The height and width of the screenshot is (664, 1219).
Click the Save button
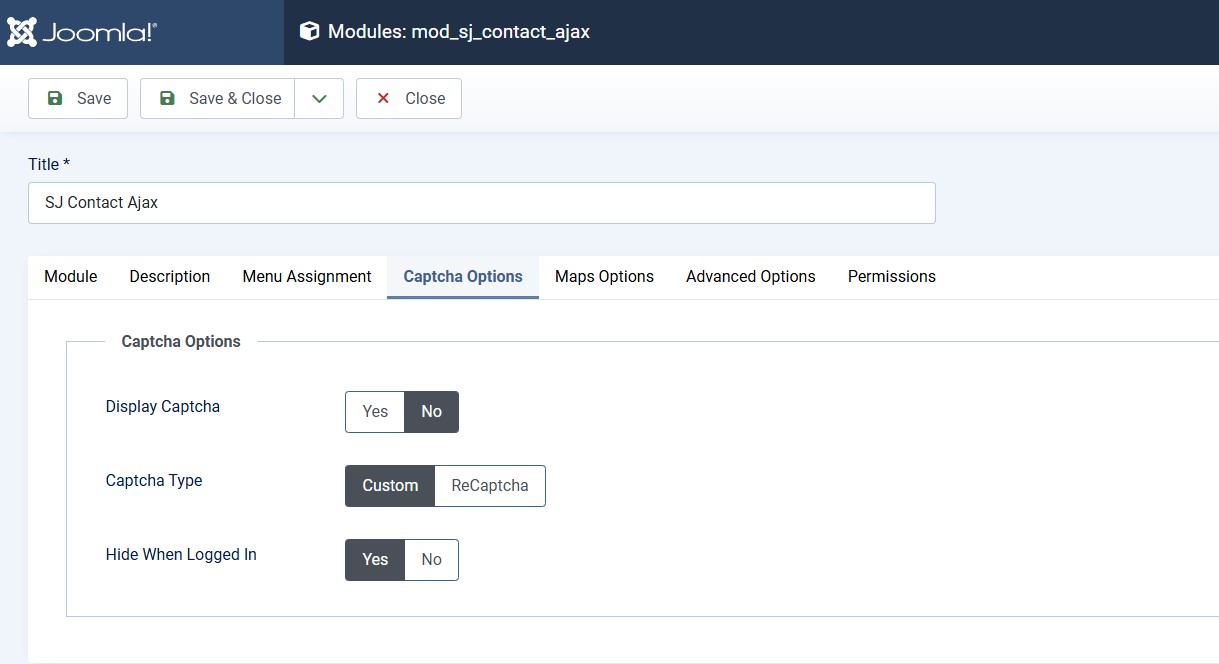click(x=78, y=98)
